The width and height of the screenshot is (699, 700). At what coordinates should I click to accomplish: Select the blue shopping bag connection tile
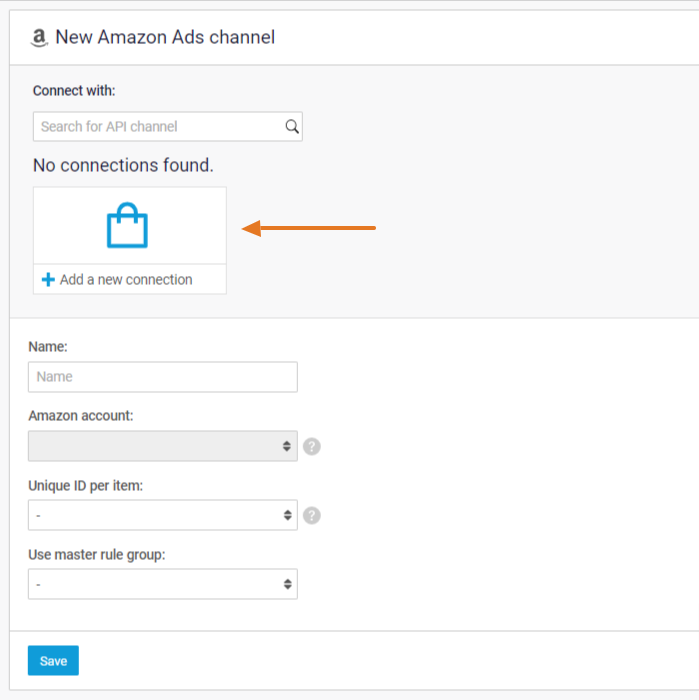tap(128, 226)
